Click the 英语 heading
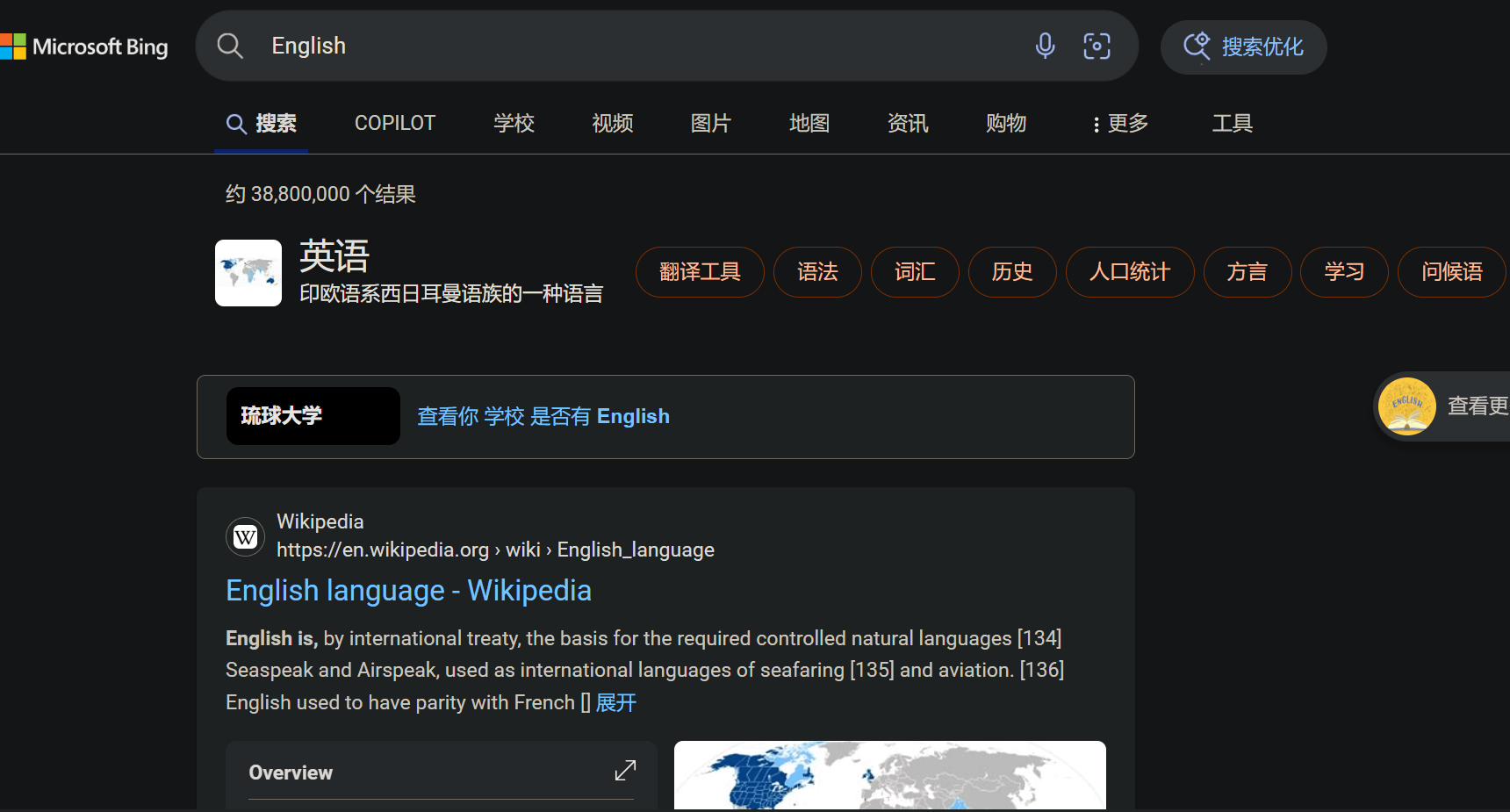1510x812 pixels. [334, 256]
